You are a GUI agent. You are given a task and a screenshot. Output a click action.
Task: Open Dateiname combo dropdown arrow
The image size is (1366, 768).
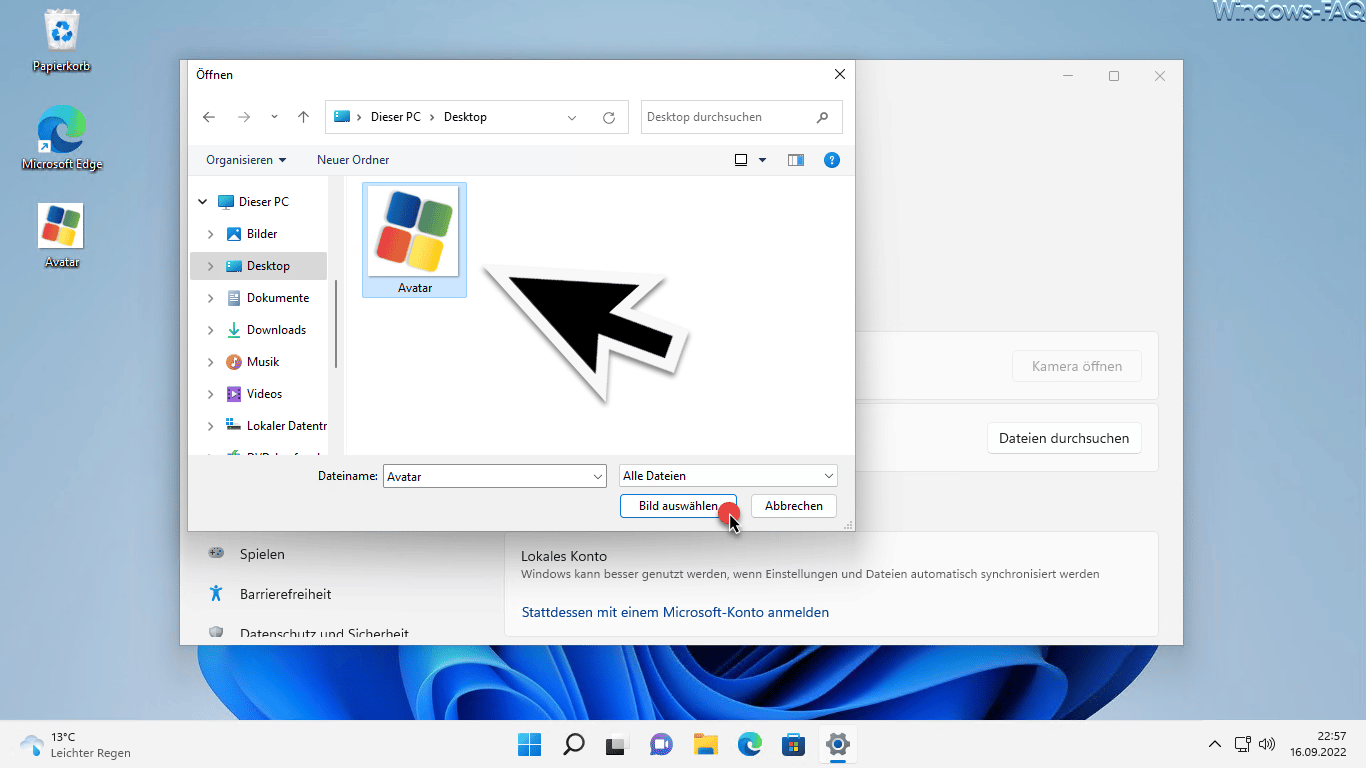click(598, 476)
